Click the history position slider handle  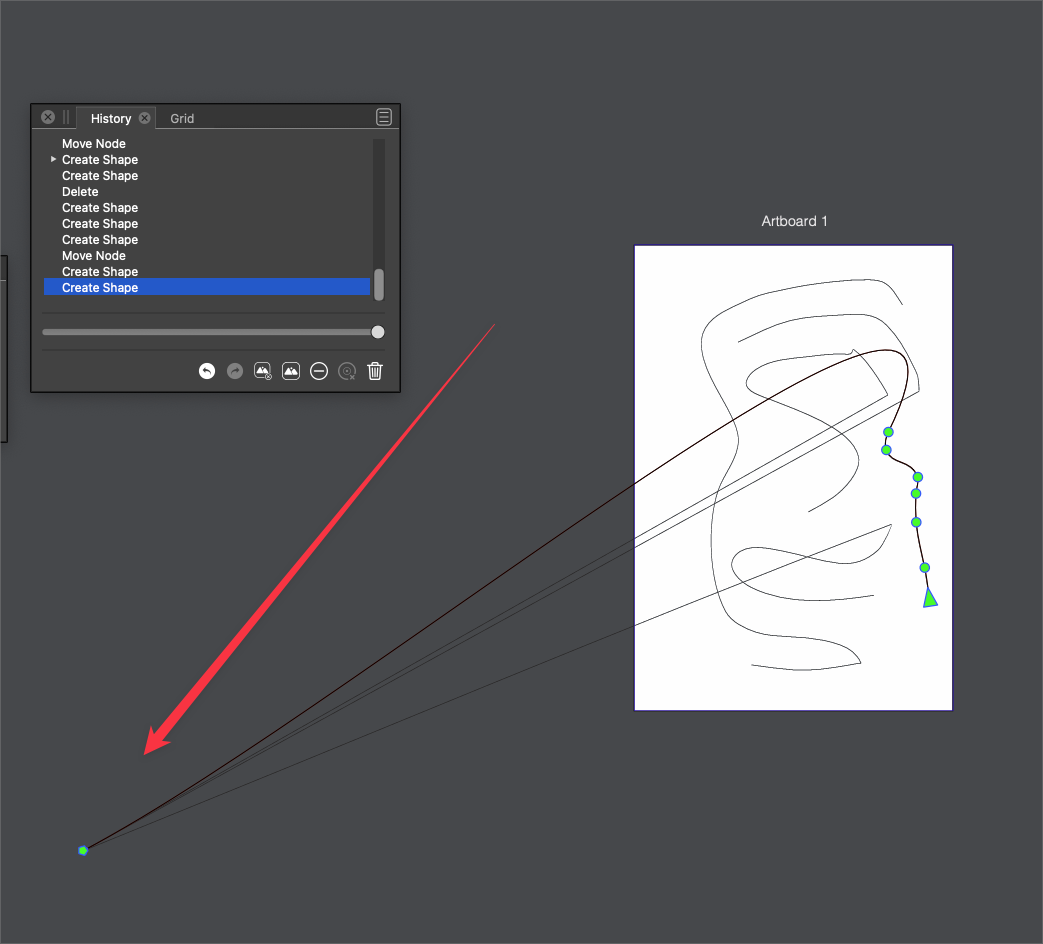click(378, 332)
